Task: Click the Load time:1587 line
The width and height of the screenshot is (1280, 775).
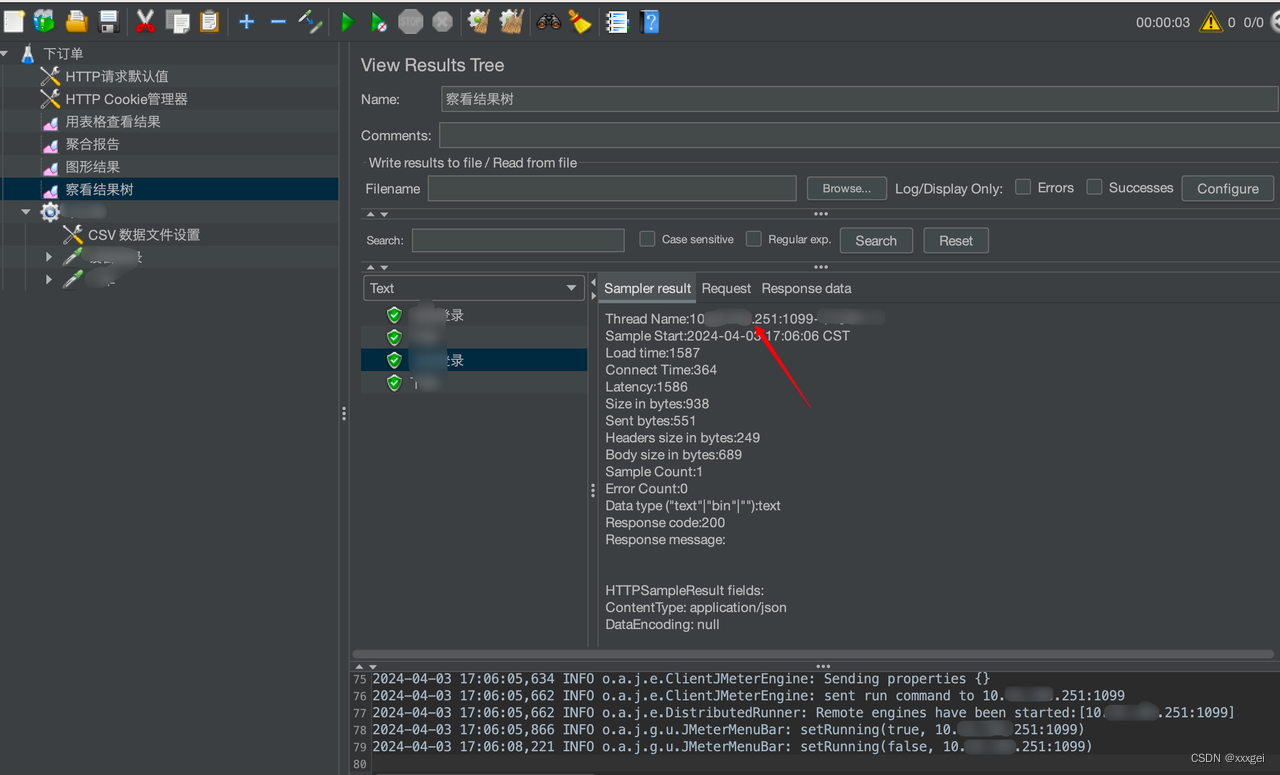Action: coord(653,353)
